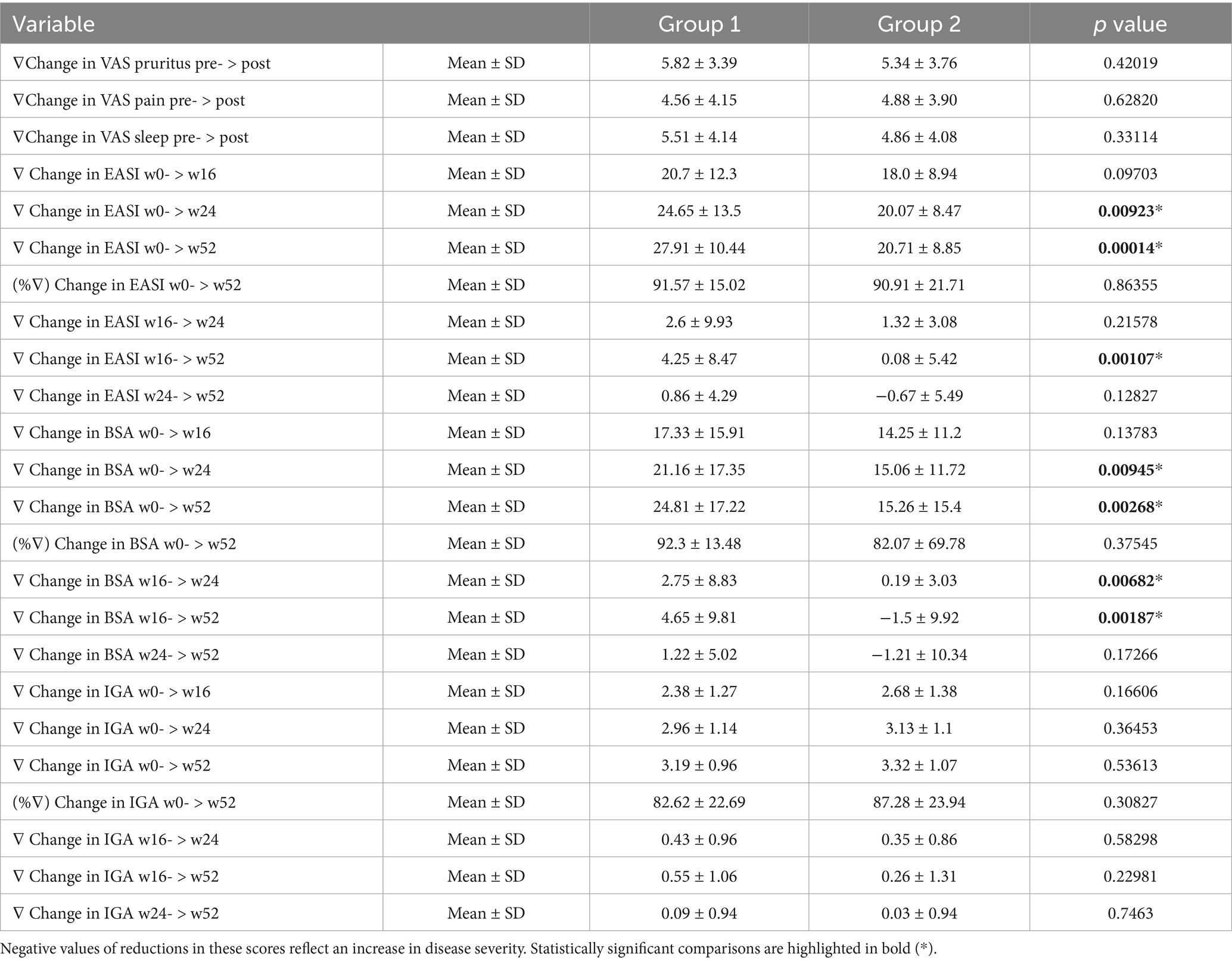Select Group 1 value 1.22 ± 5.02
This screenshot has width=1232, height=963.
click(699, 654)
